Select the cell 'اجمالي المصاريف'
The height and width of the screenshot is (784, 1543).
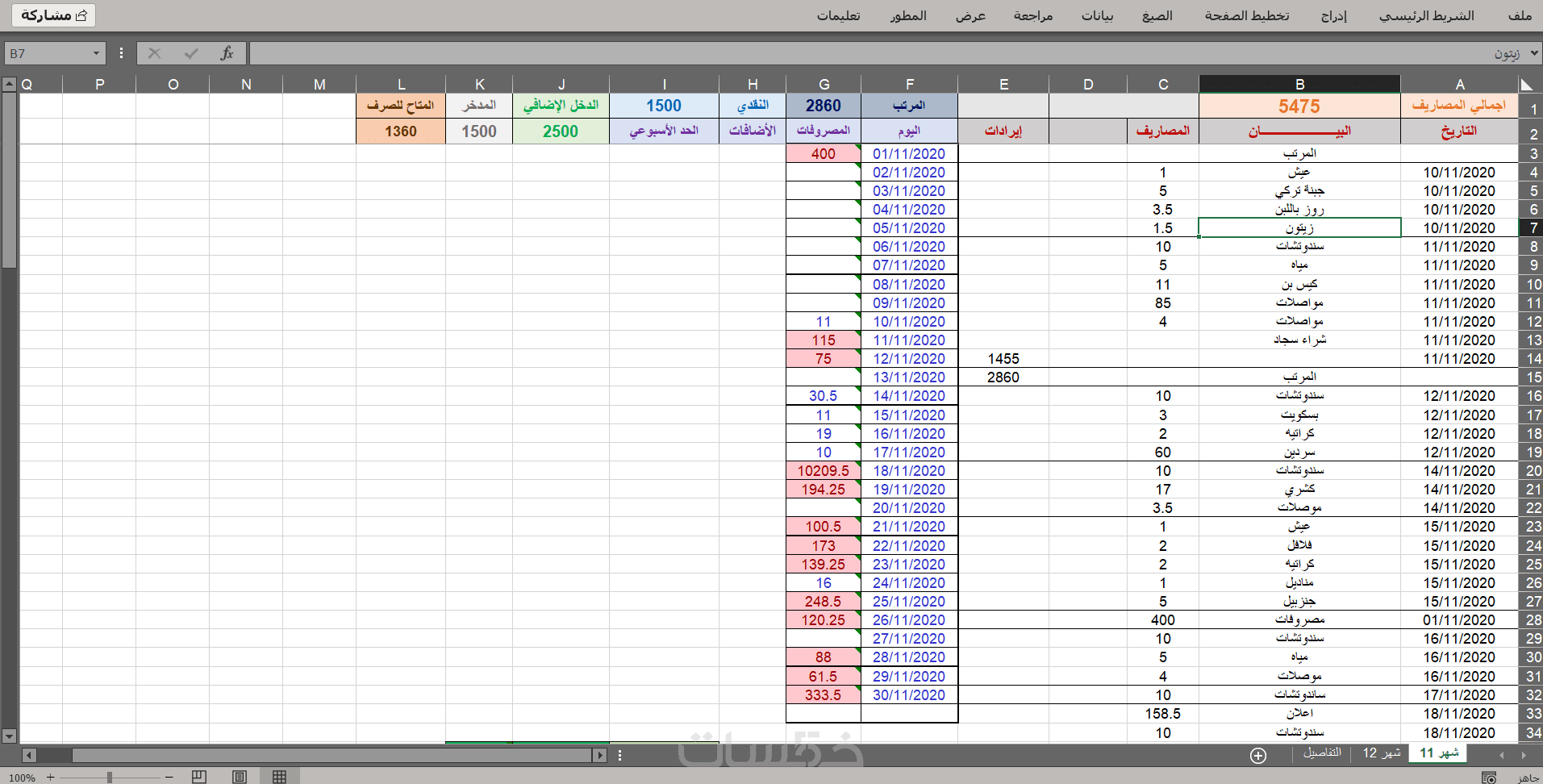click(1459, 106)
